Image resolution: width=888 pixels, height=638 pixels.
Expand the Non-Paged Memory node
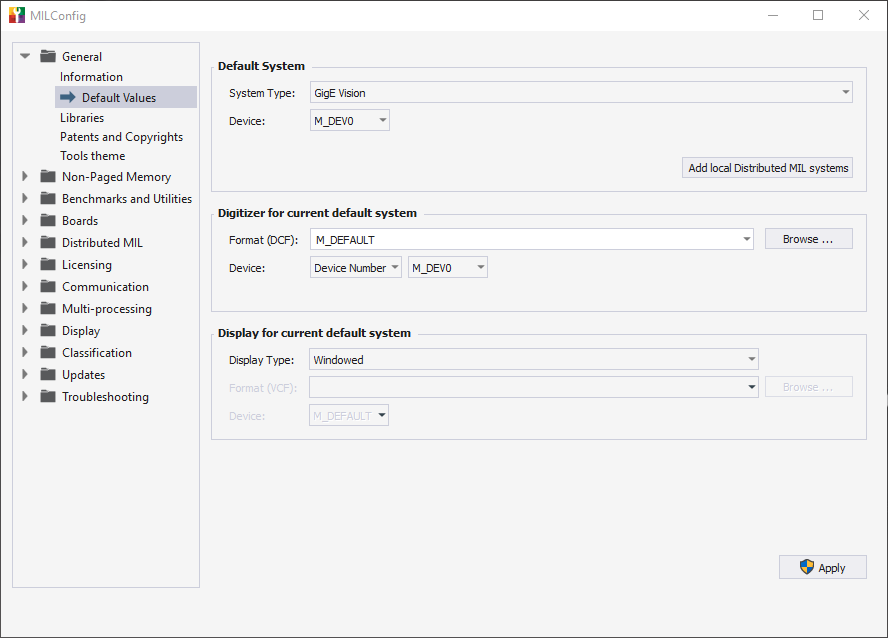click(x=25, y=176)
